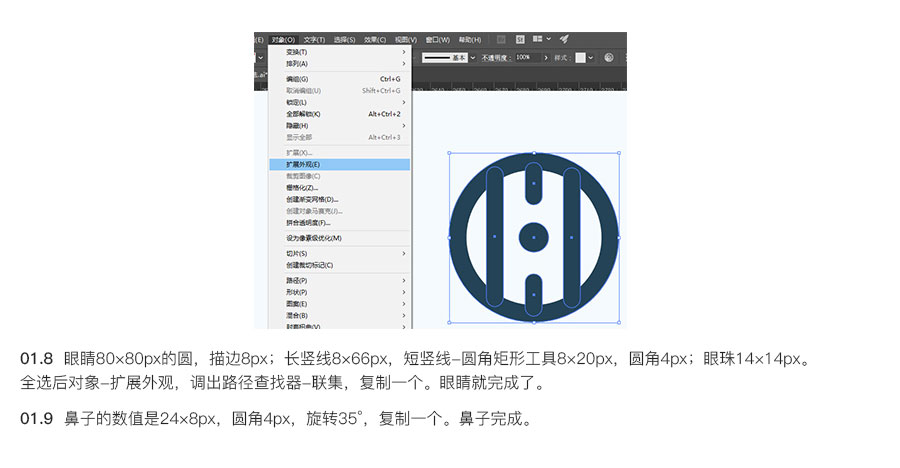Expand the opacity slider arrow
Image resolution: width=900 pixels, height=468 pixels.
[546, 57]
